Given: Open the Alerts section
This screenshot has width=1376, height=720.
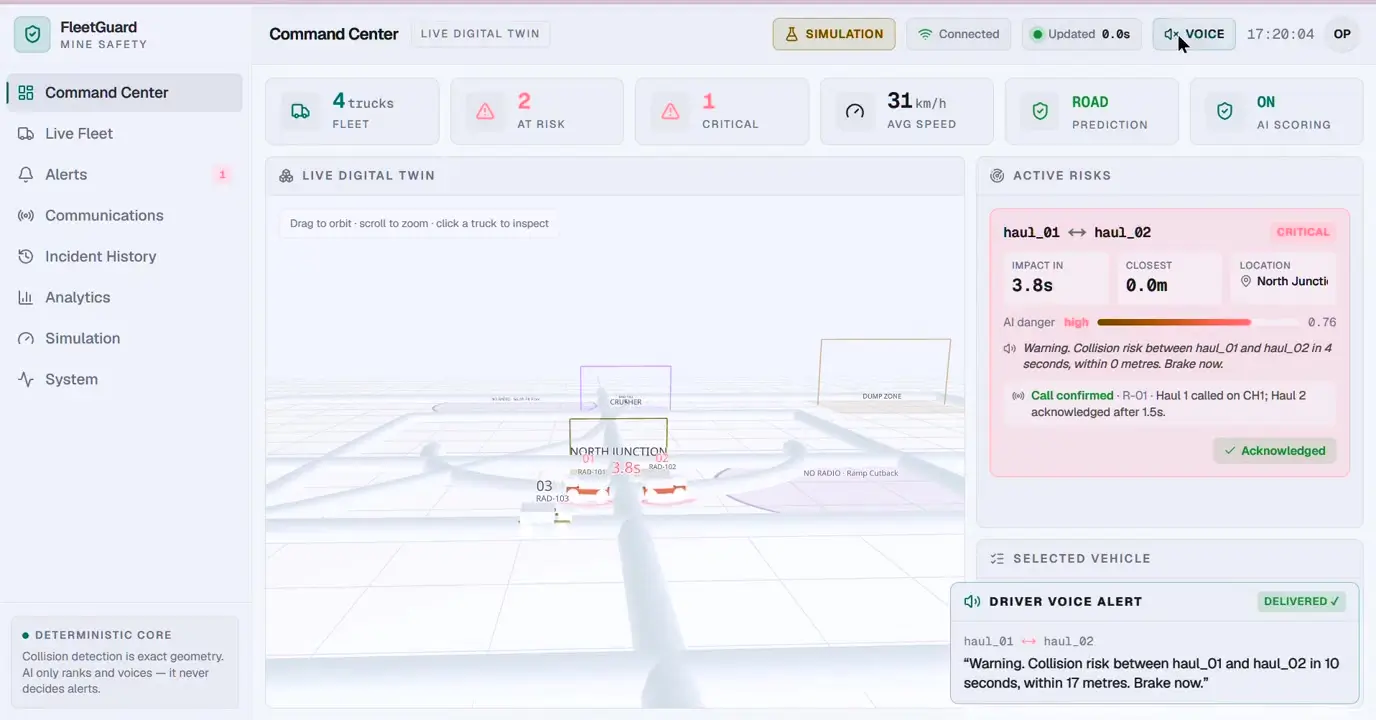Looking at the screenshot, I should pos(124,175).
